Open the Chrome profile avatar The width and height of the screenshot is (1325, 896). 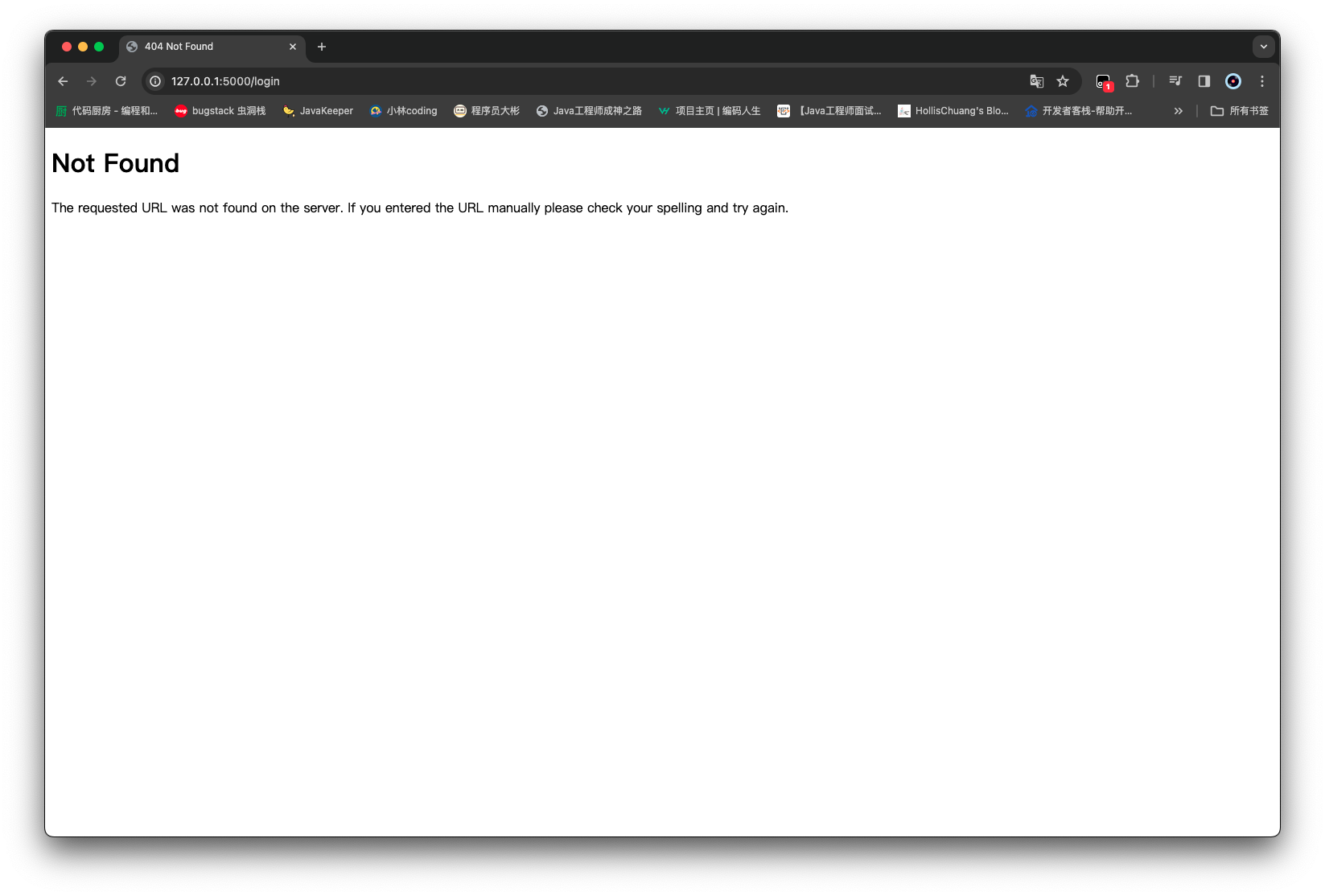[x=1233, y=81]
